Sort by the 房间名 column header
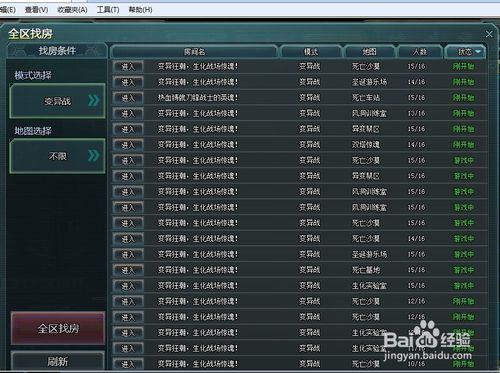Screen dimensions: 500x373 coord(194,52)
